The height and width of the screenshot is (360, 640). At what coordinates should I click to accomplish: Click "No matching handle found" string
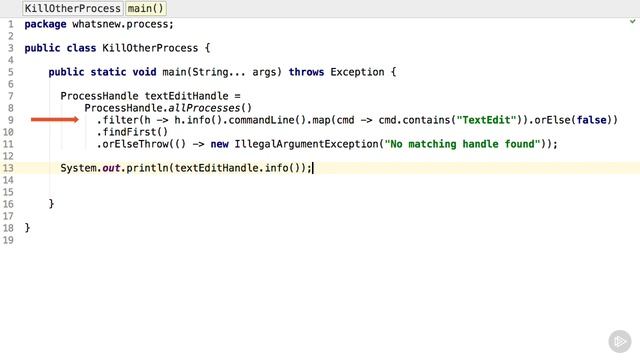[462, 144]
